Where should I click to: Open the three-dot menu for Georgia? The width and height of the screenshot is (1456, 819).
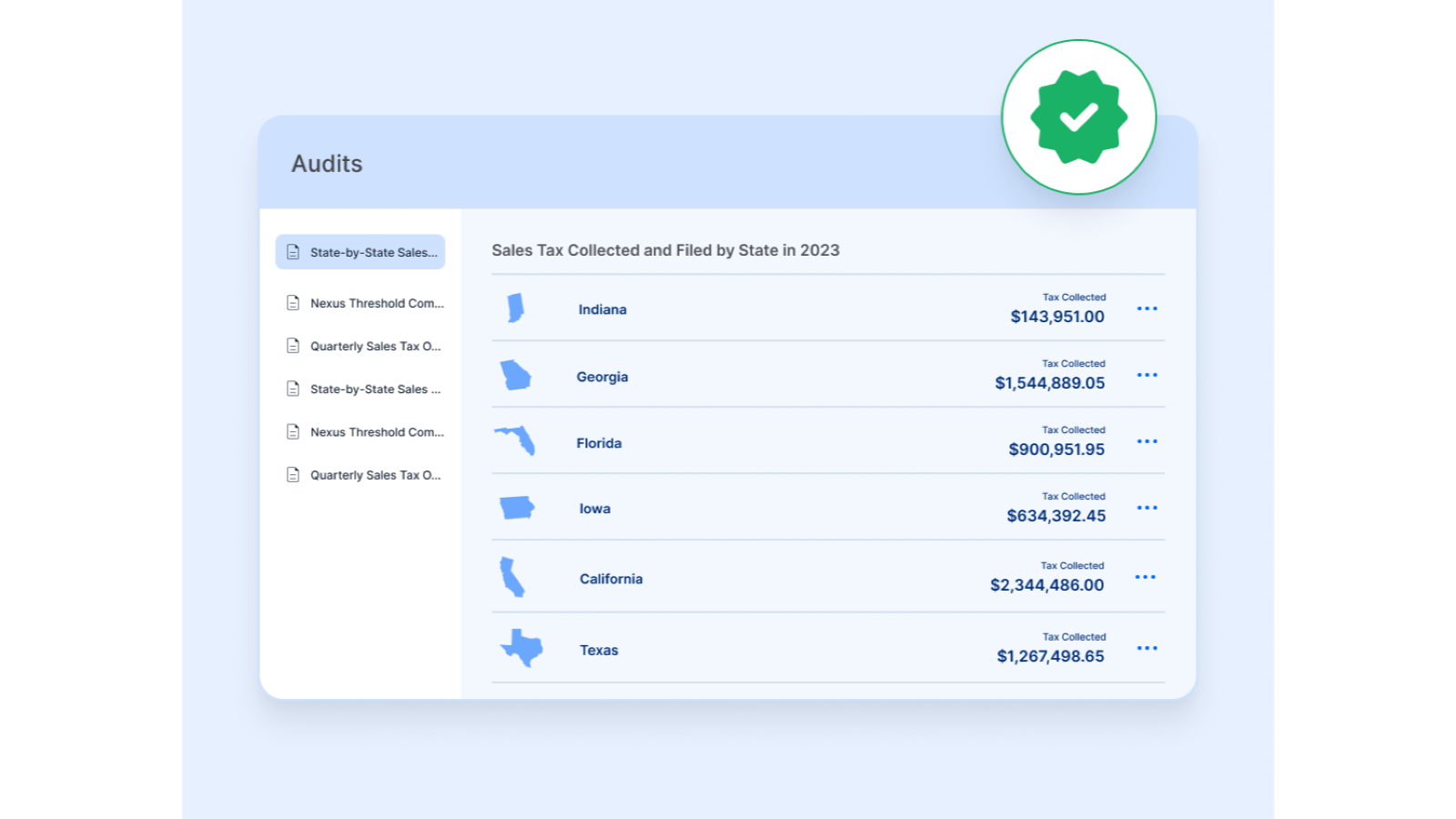point(1147,375)
